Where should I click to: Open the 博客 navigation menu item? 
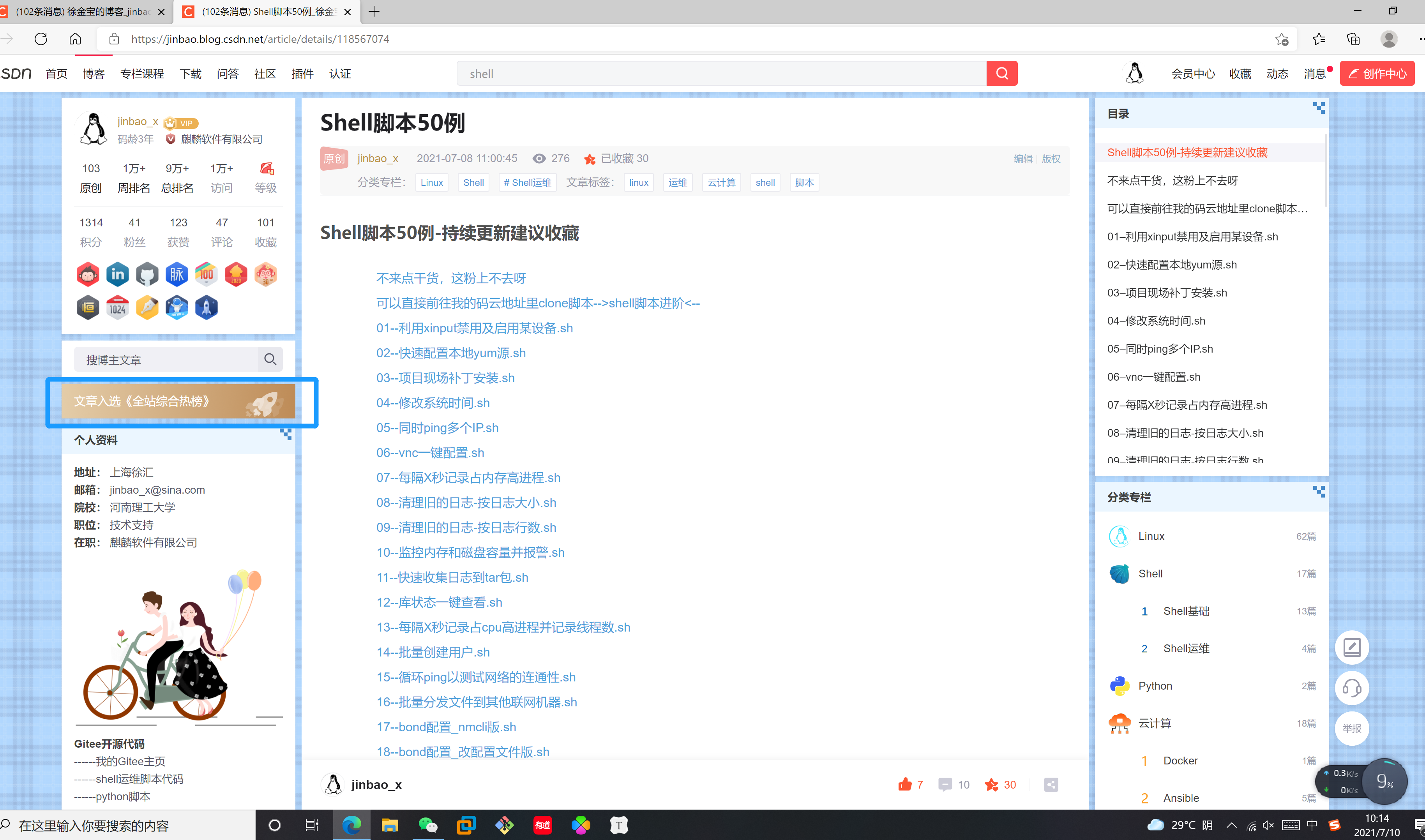coord(94,74)
